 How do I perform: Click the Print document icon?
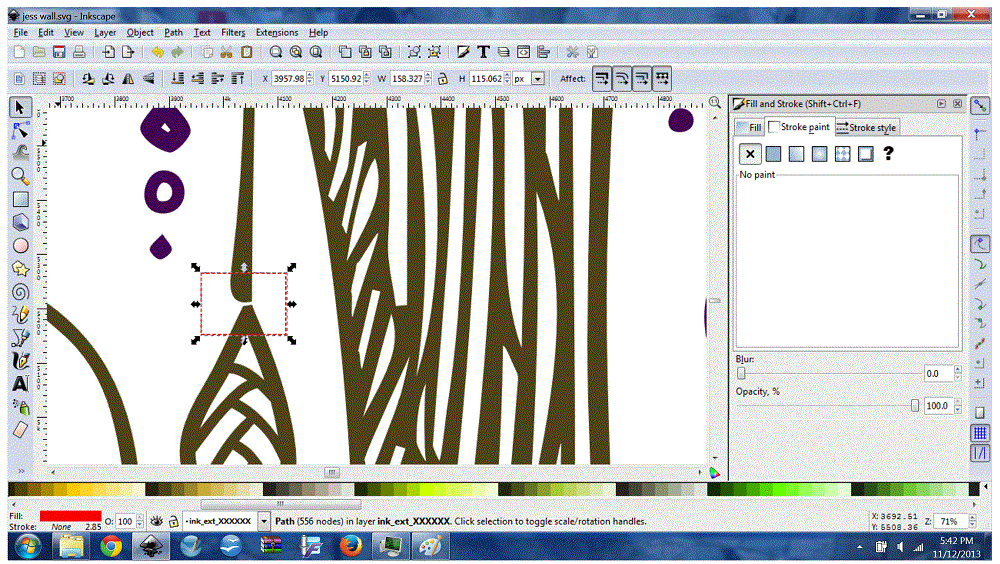point(79,52)
